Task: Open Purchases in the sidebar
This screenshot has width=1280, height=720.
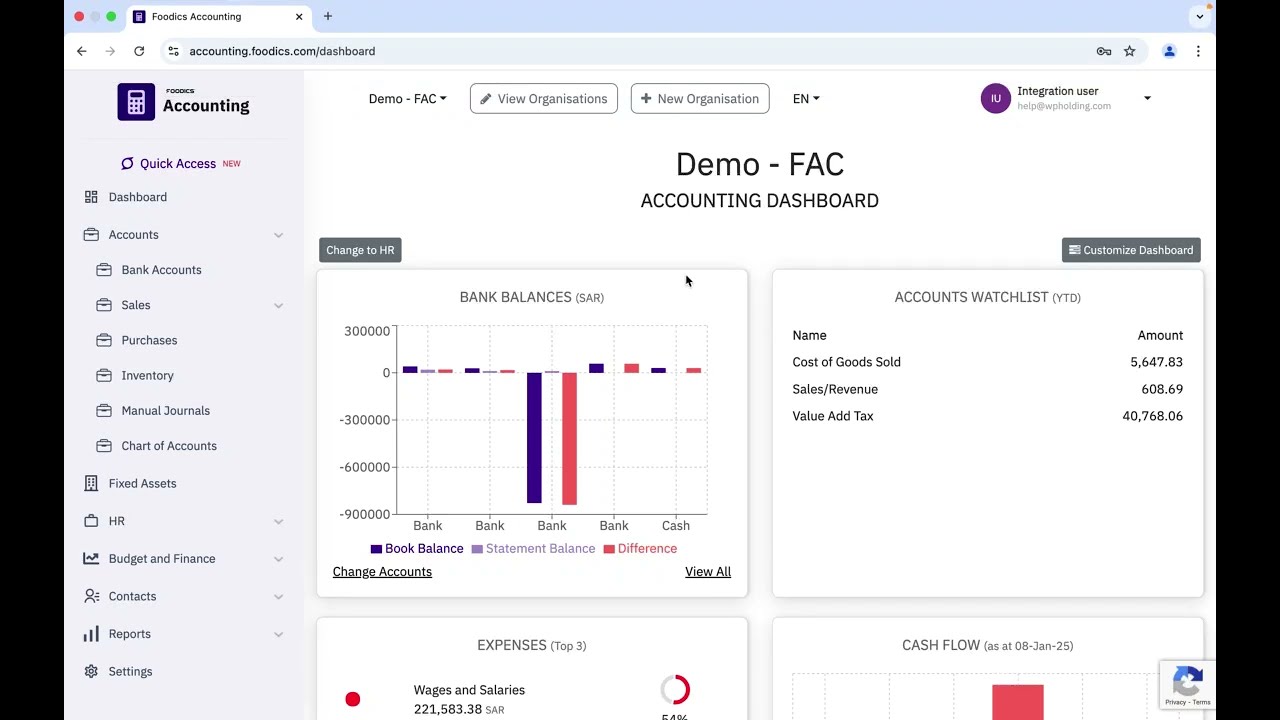Action: pos(149,340)
